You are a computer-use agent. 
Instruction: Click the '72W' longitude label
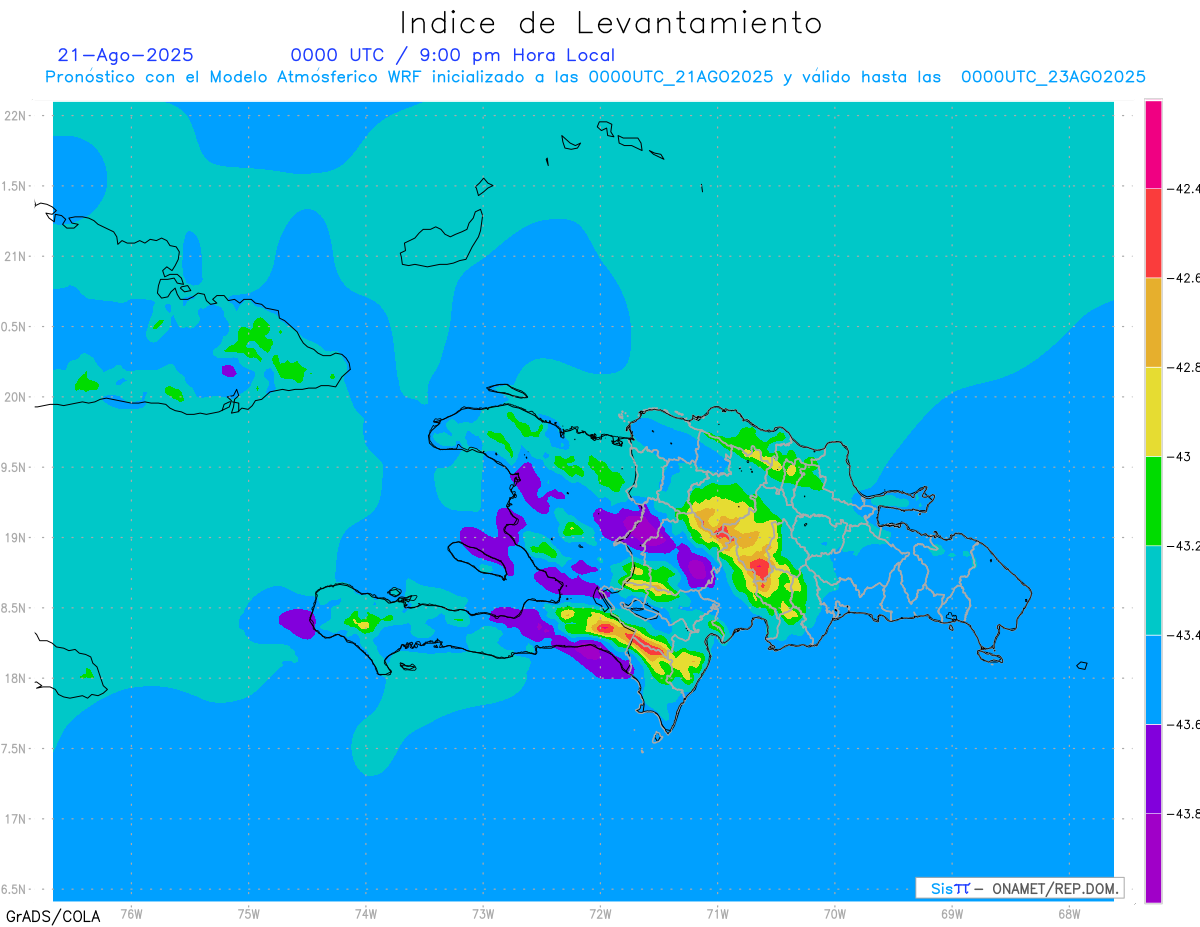[x=600, y=913]
